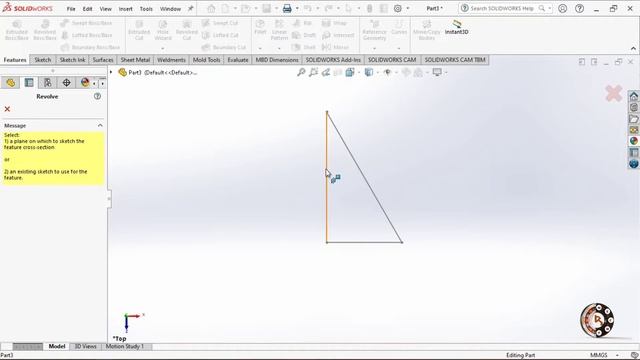Click the SOLIDWORKS logo
This screenshot has height=360, width=640.
tap(27, 8)
